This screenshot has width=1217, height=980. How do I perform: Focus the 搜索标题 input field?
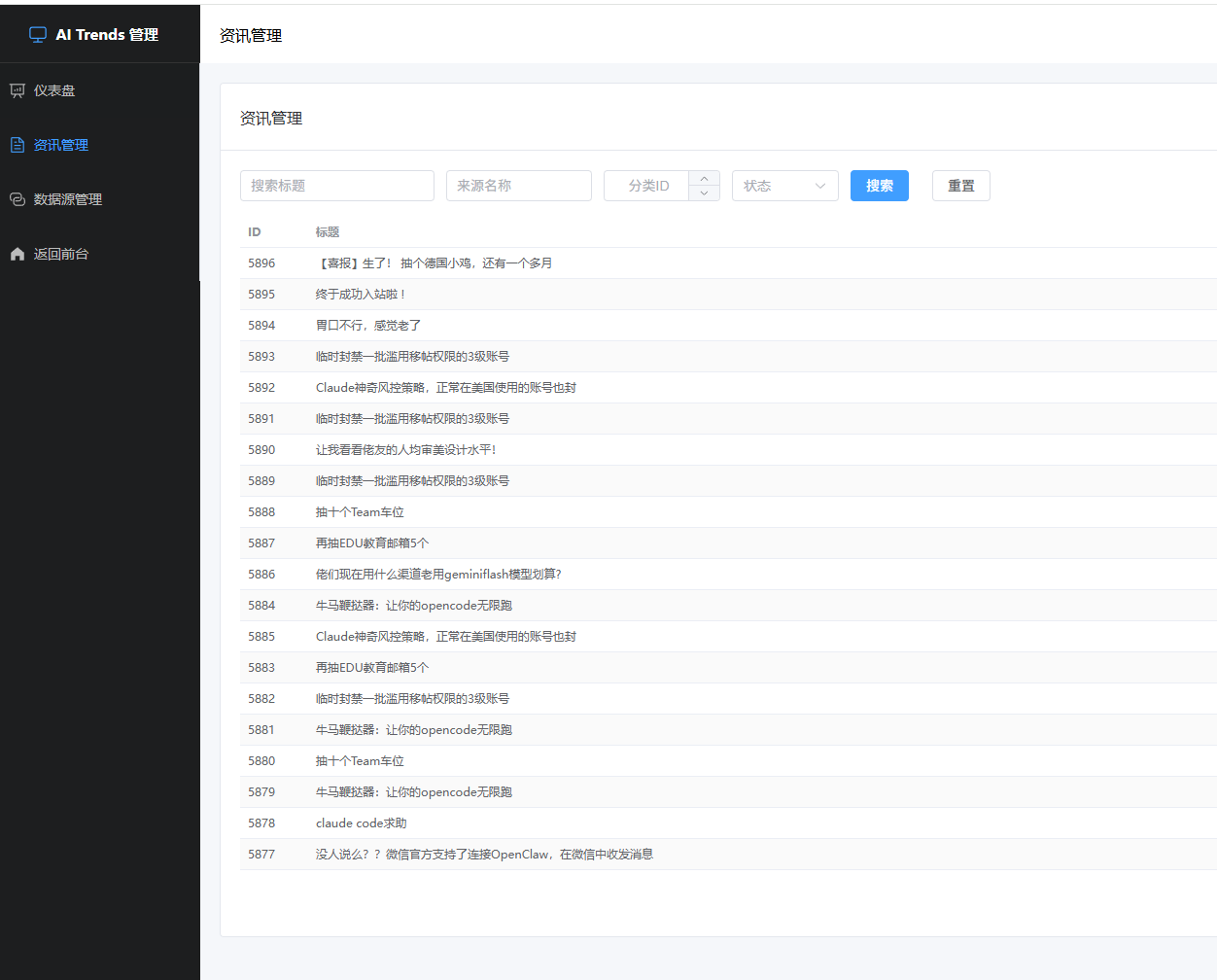coord(337,186)
